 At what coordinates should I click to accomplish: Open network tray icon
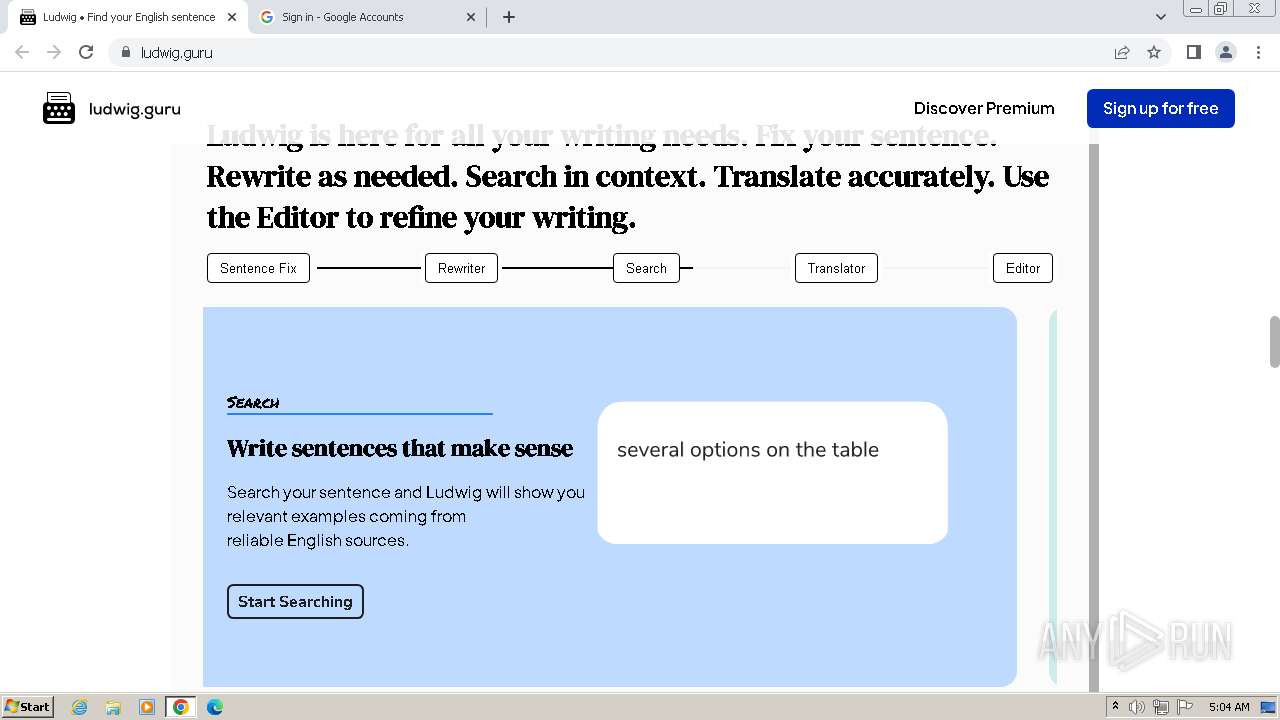[1161, 707]
